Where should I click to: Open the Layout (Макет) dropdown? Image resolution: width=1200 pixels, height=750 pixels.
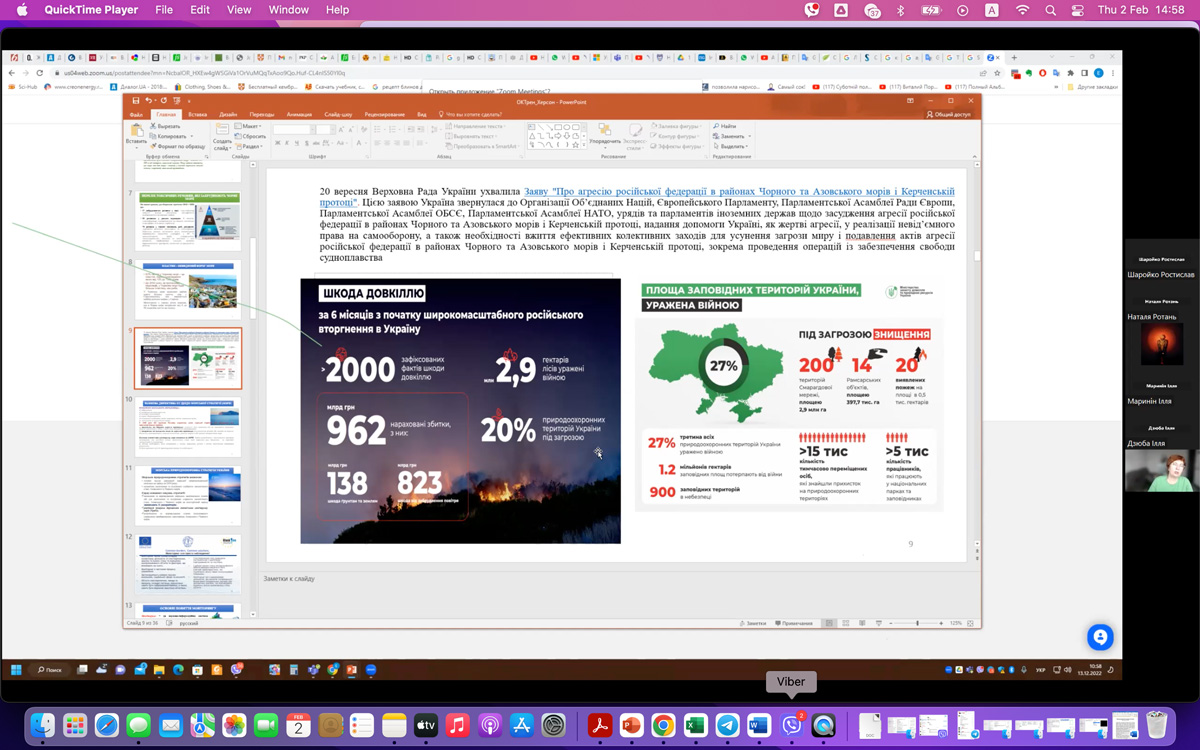(x=251, y=126)
